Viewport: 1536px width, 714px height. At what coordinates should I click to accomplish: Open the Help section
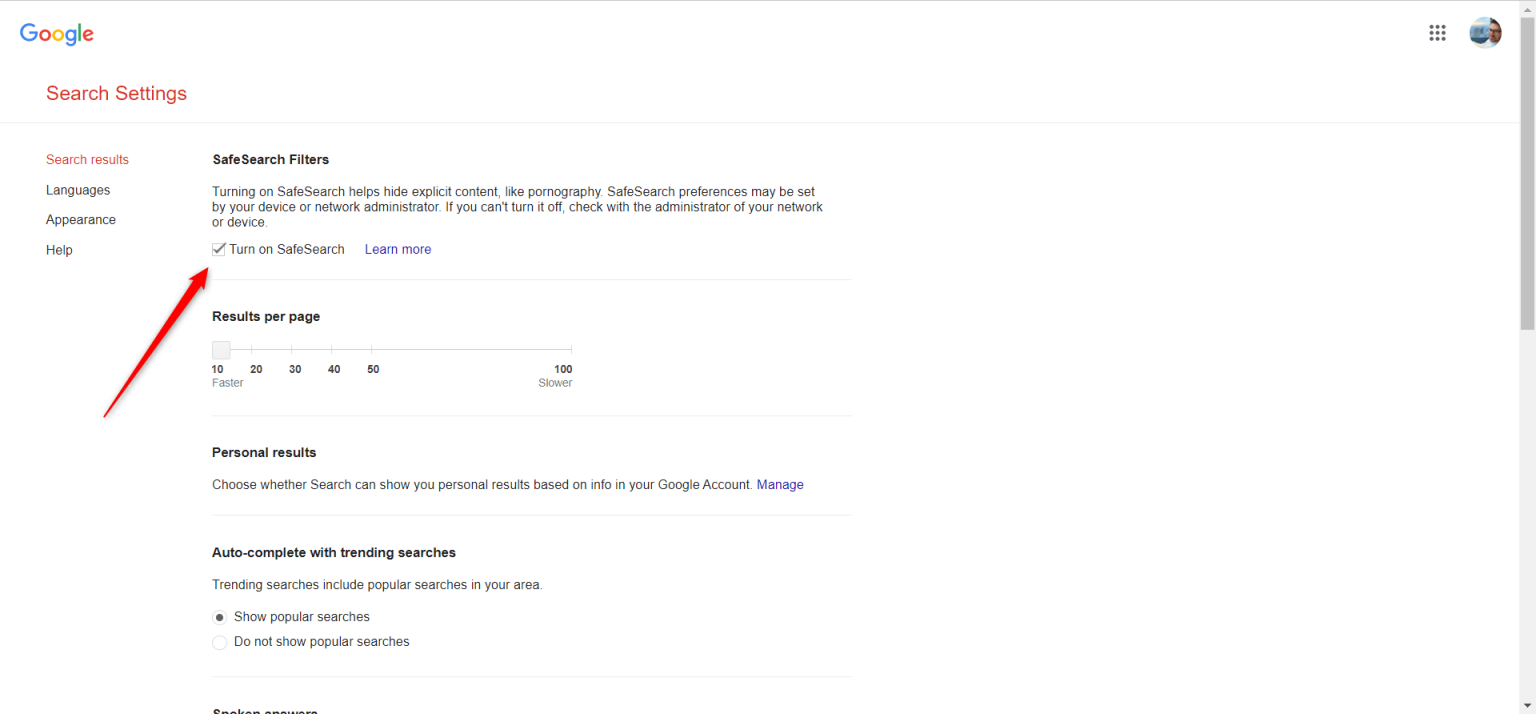pos(59,250)
